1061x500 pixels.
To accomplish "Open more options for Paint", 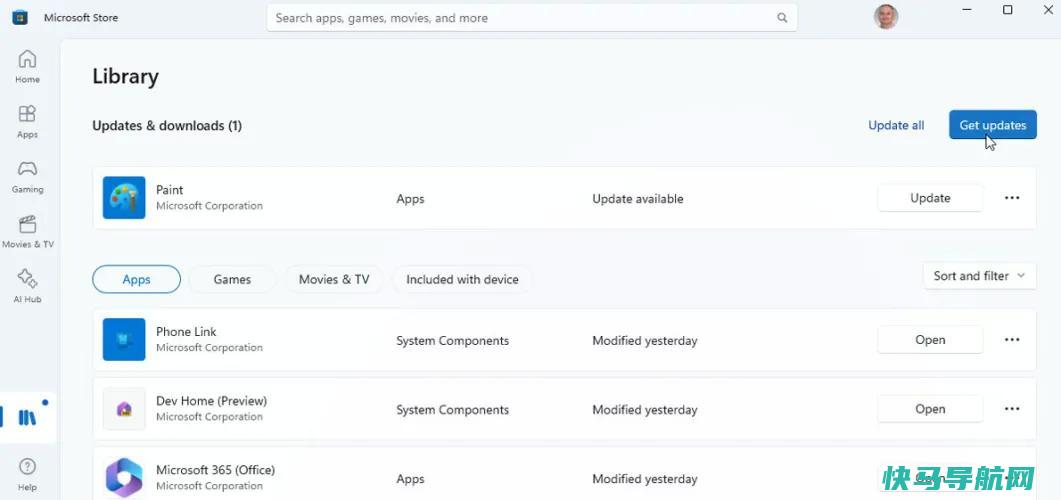I will 1012,198.
